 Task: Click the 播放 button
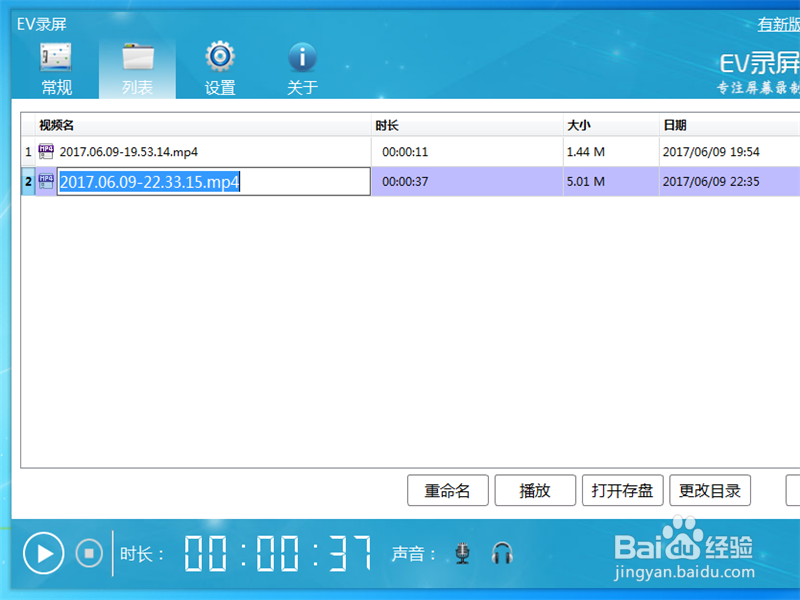535,490
